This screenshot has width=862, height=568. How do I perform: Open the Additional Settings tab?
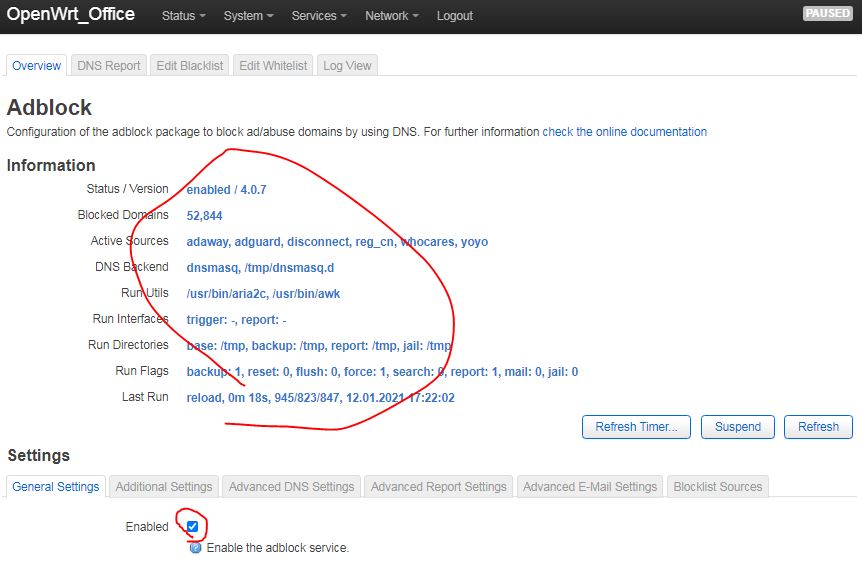click(164, 487)
